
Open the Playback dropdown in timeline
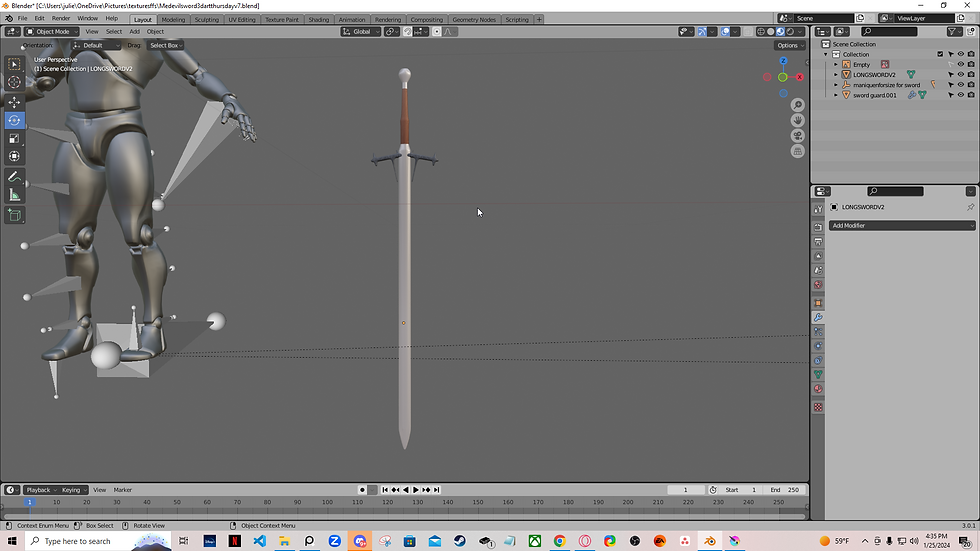point(41,490)
